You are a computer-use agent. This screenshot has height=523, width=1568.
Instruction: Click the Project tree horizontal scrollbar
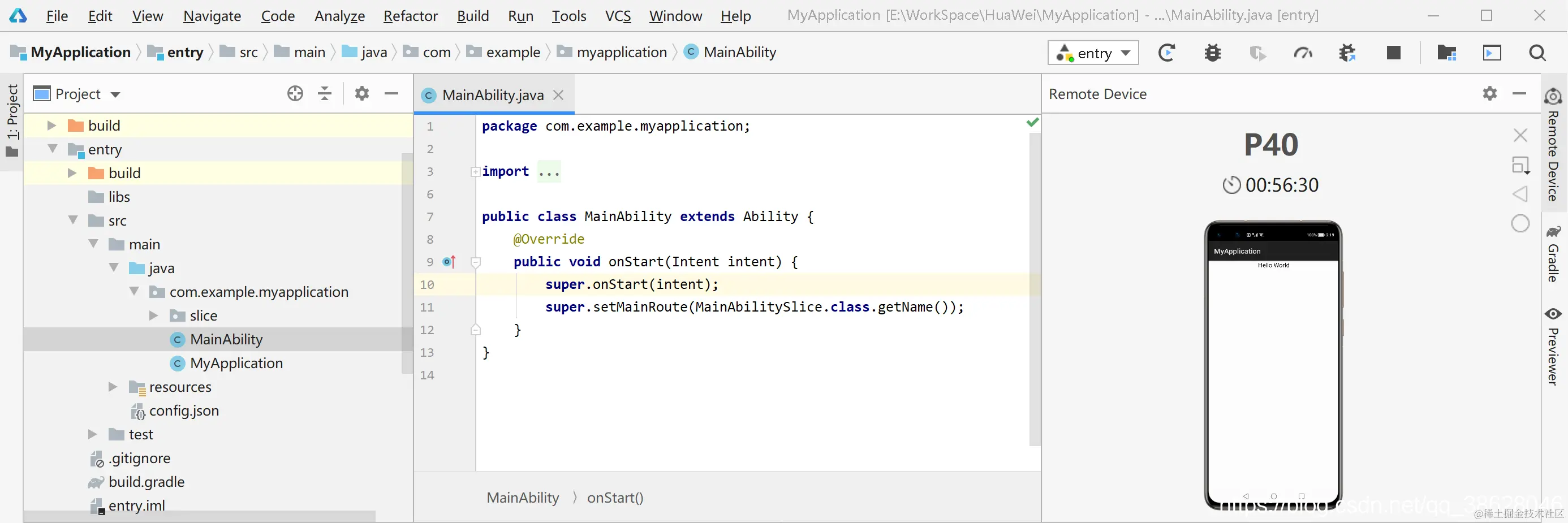tap(200, 516)
